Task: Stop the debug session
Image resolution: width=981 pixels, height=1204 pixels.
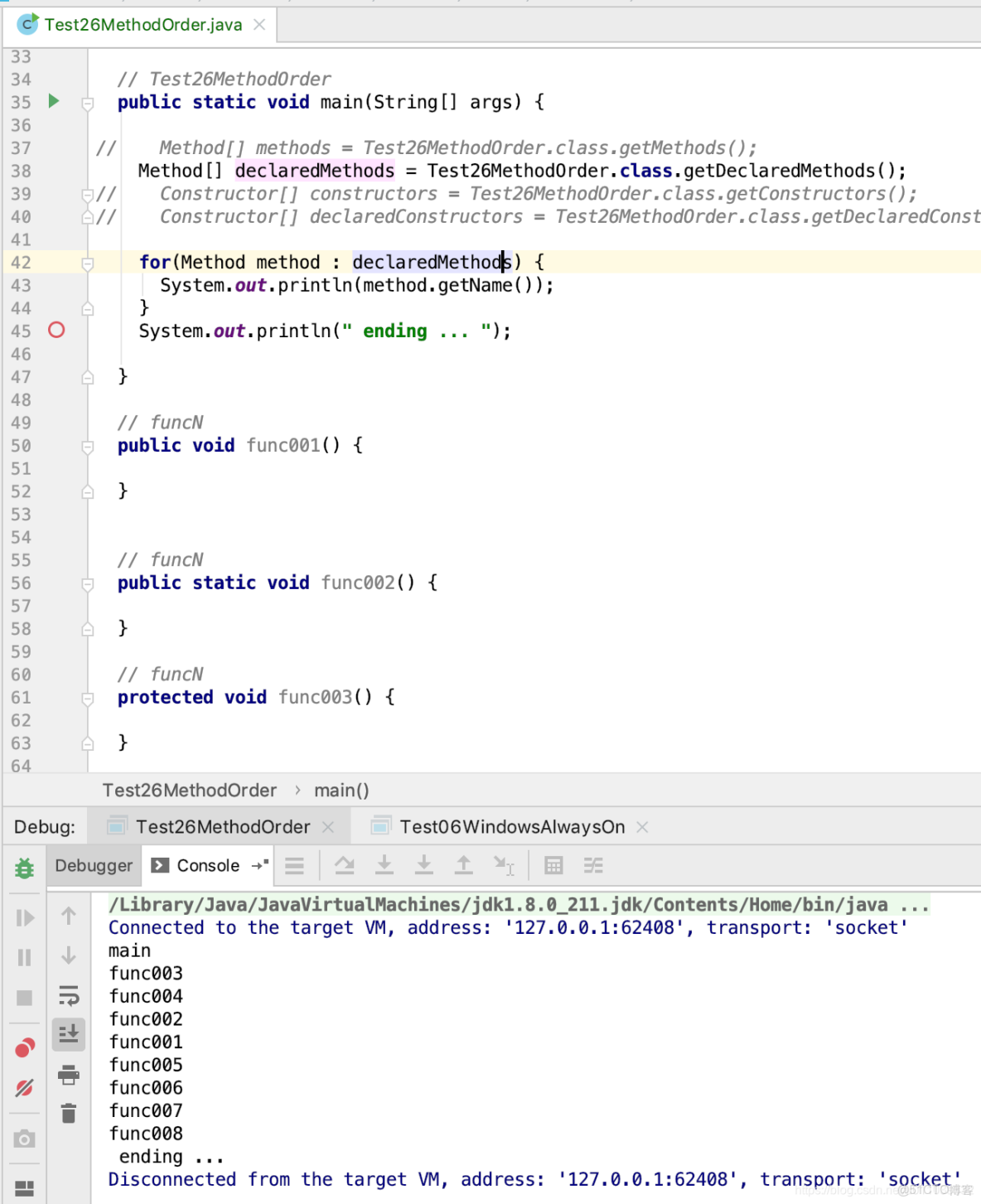Action: coord(24,997)
